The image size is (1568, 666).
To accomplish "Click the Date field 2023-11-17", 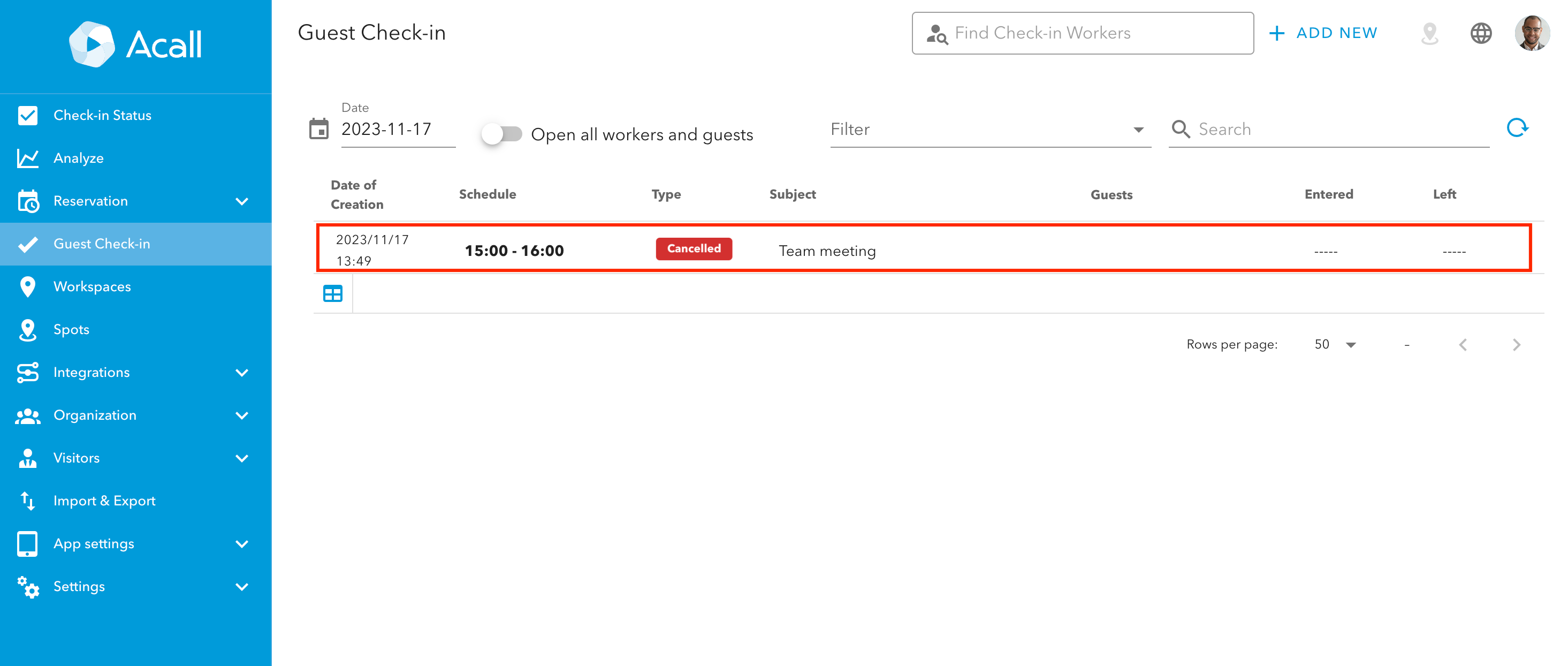I will click(398, 129).
